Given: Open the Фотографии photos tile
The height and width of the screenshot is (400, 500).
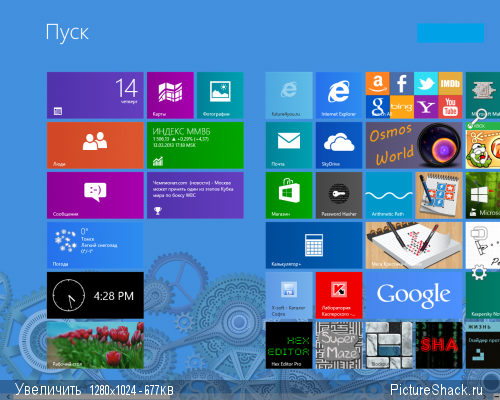Looking at the screenshot, I should (220, 95).
